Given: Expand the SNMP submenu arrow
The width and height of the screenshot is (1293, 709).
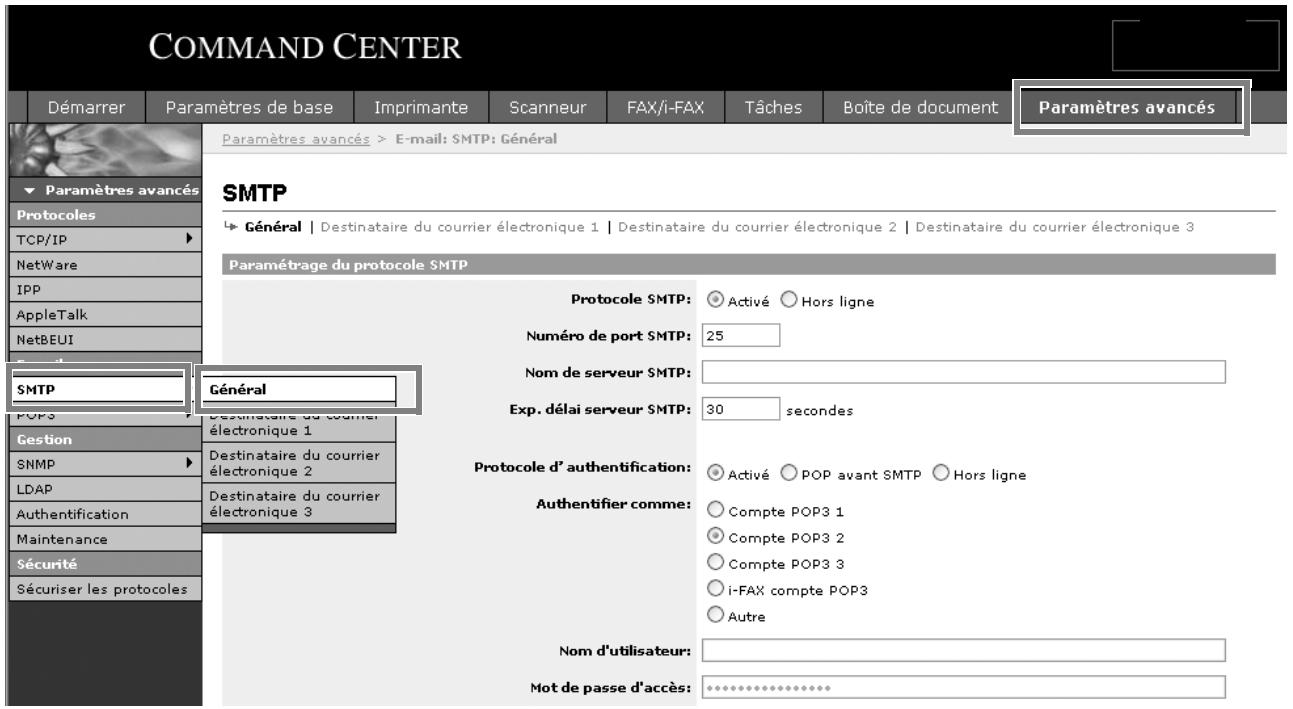Looking at the screenshot, I should 186,461.
